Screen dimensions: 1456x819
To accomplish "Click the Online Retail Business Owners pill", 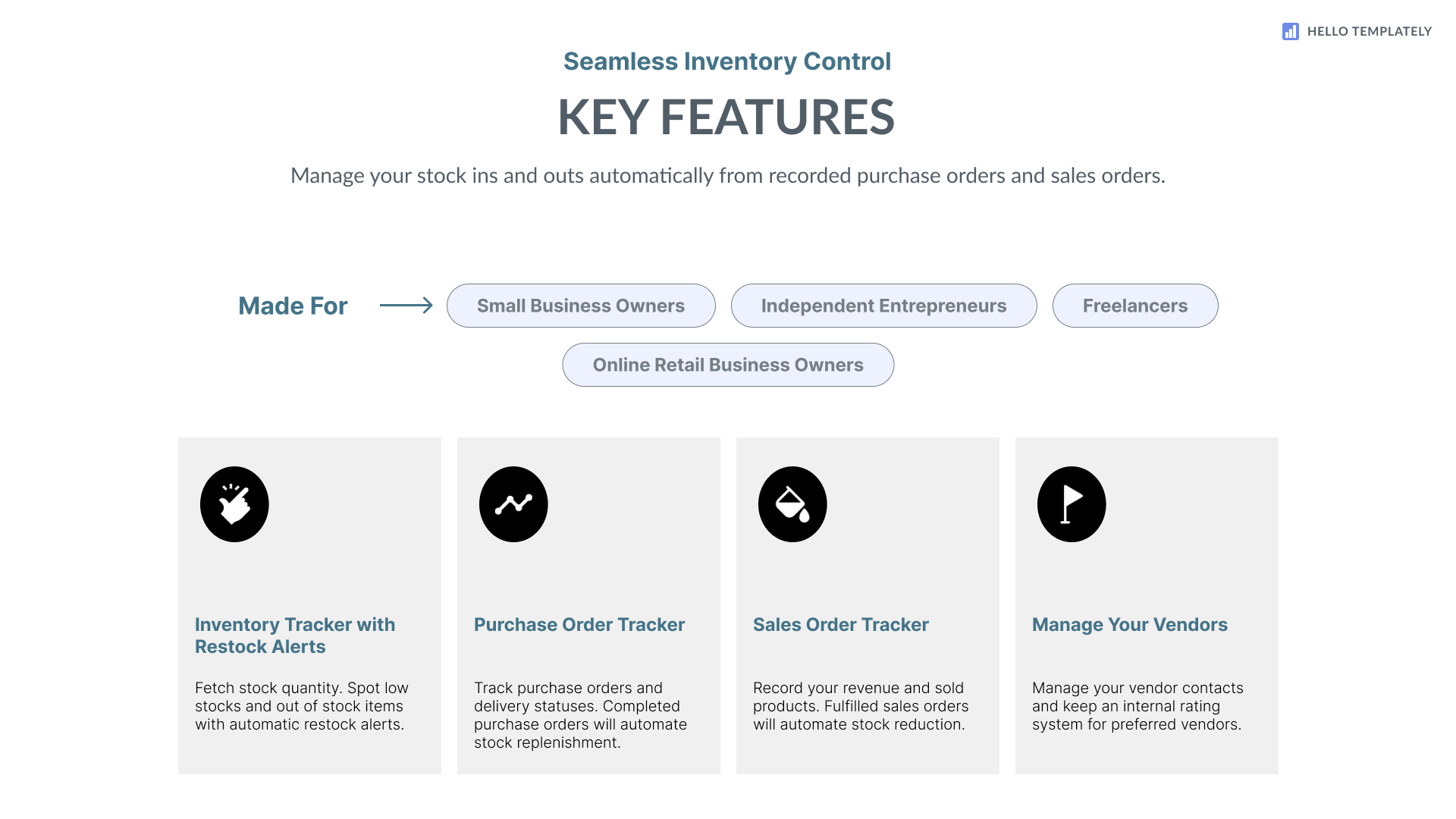I will coord(728,365).
